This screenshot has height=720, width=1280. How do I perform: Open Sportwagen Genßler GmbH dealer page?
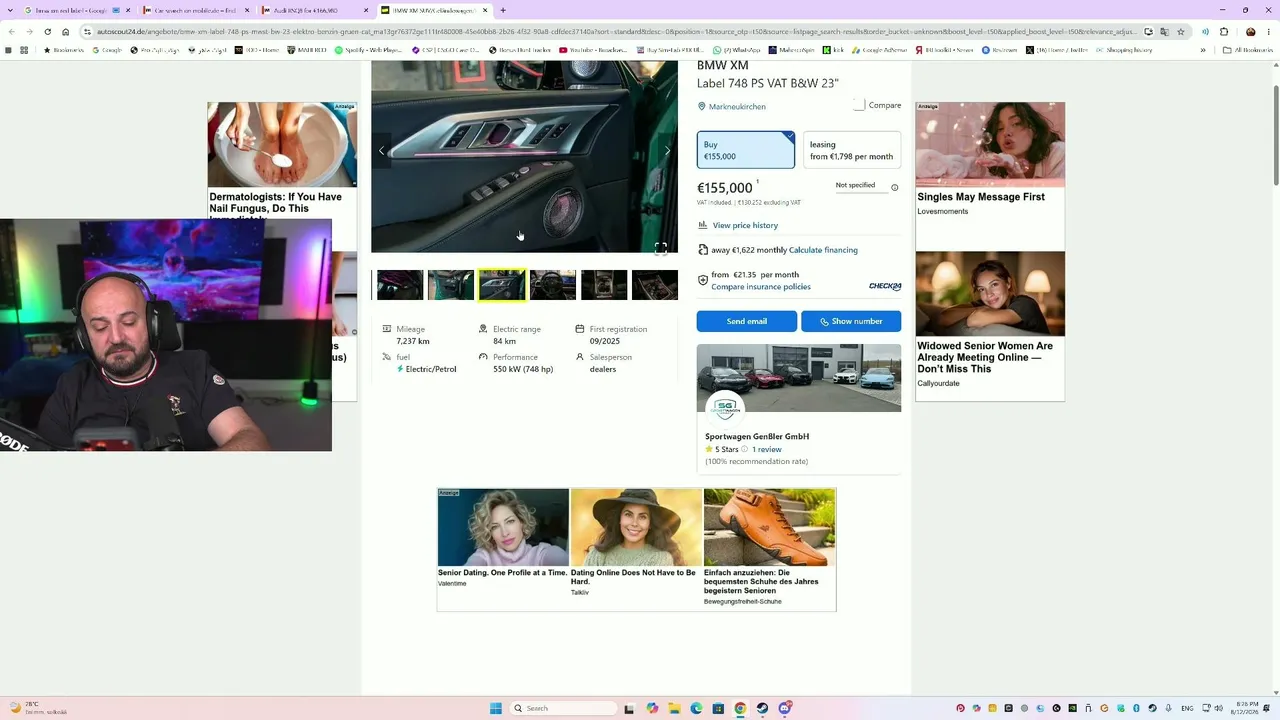pyautogui.click(x=757, y=436)
